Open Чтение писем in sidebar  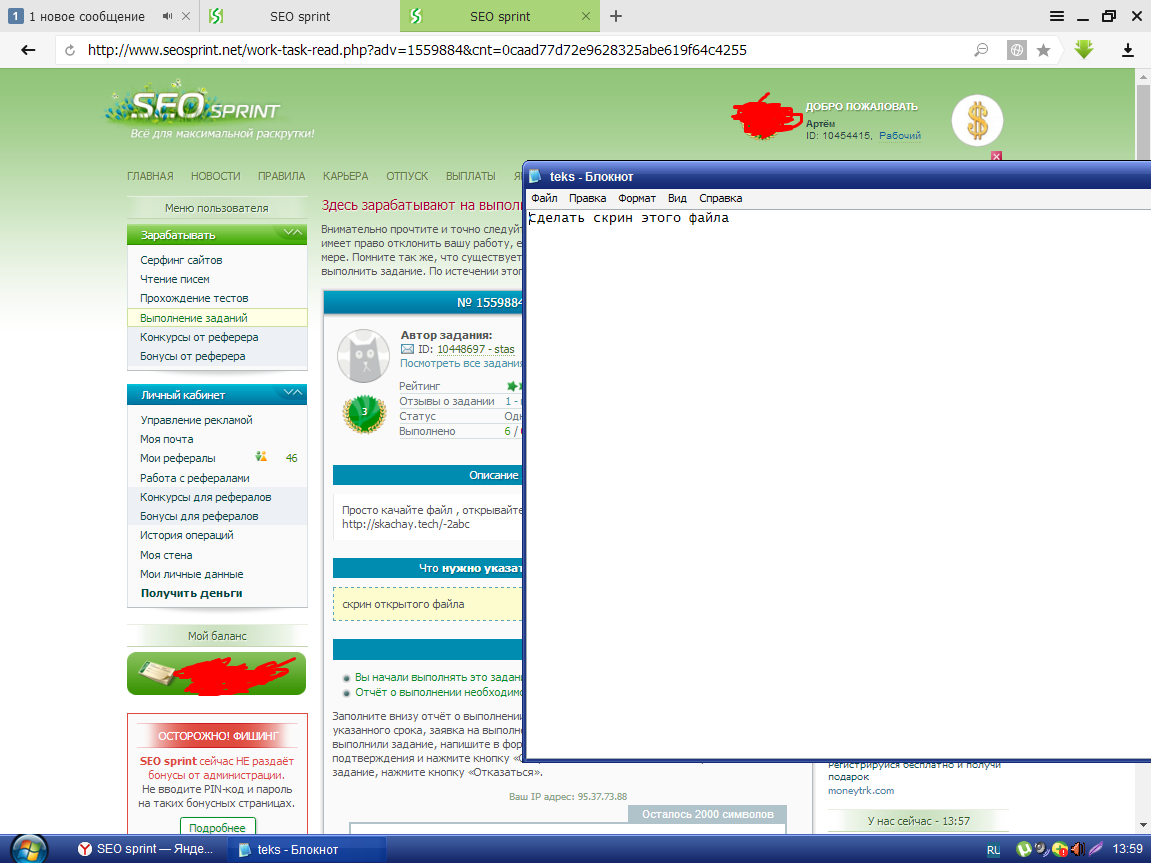click(175, 279)
